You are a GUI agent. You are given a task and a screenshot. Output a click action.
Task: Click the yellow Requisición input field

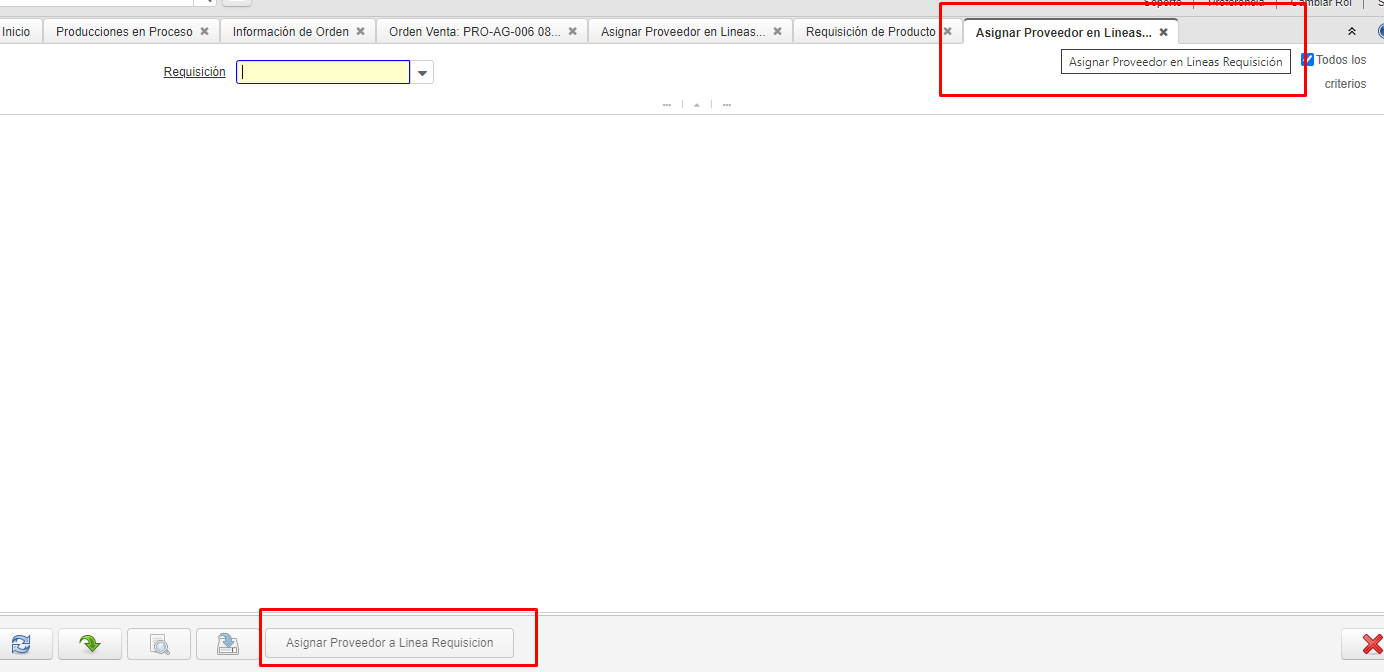323,73
